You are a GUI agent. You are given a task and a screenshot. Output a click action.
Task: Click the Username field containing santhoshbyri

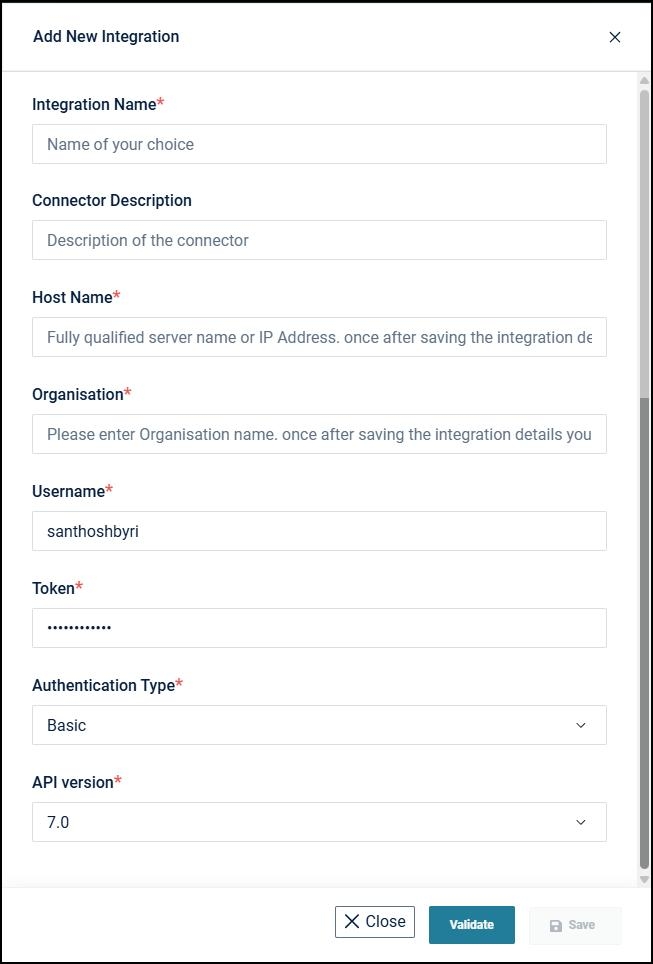[x=319, y=531]
